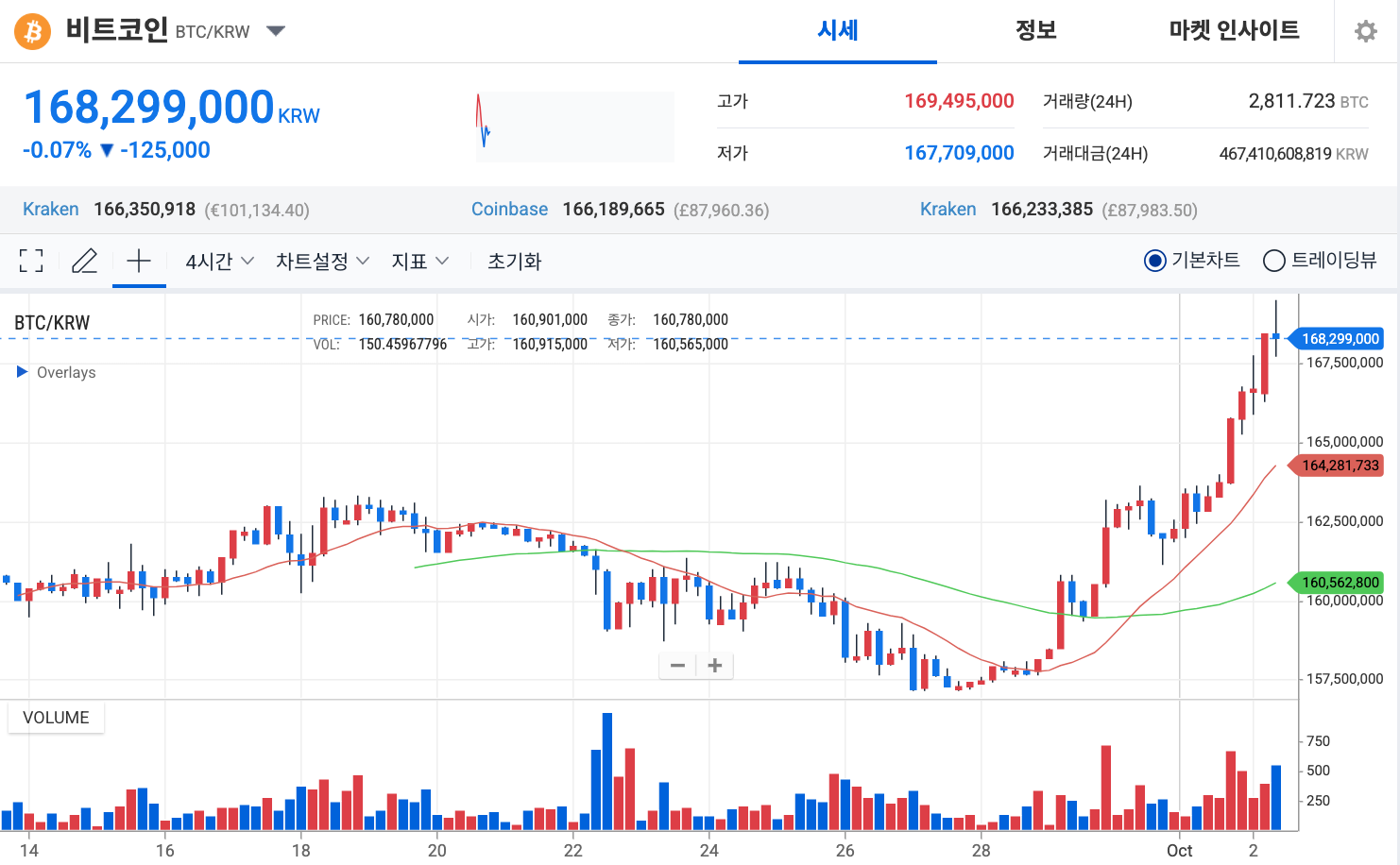
Task: Activate the crosshair plus tool
Action: [x=139, y=261]
